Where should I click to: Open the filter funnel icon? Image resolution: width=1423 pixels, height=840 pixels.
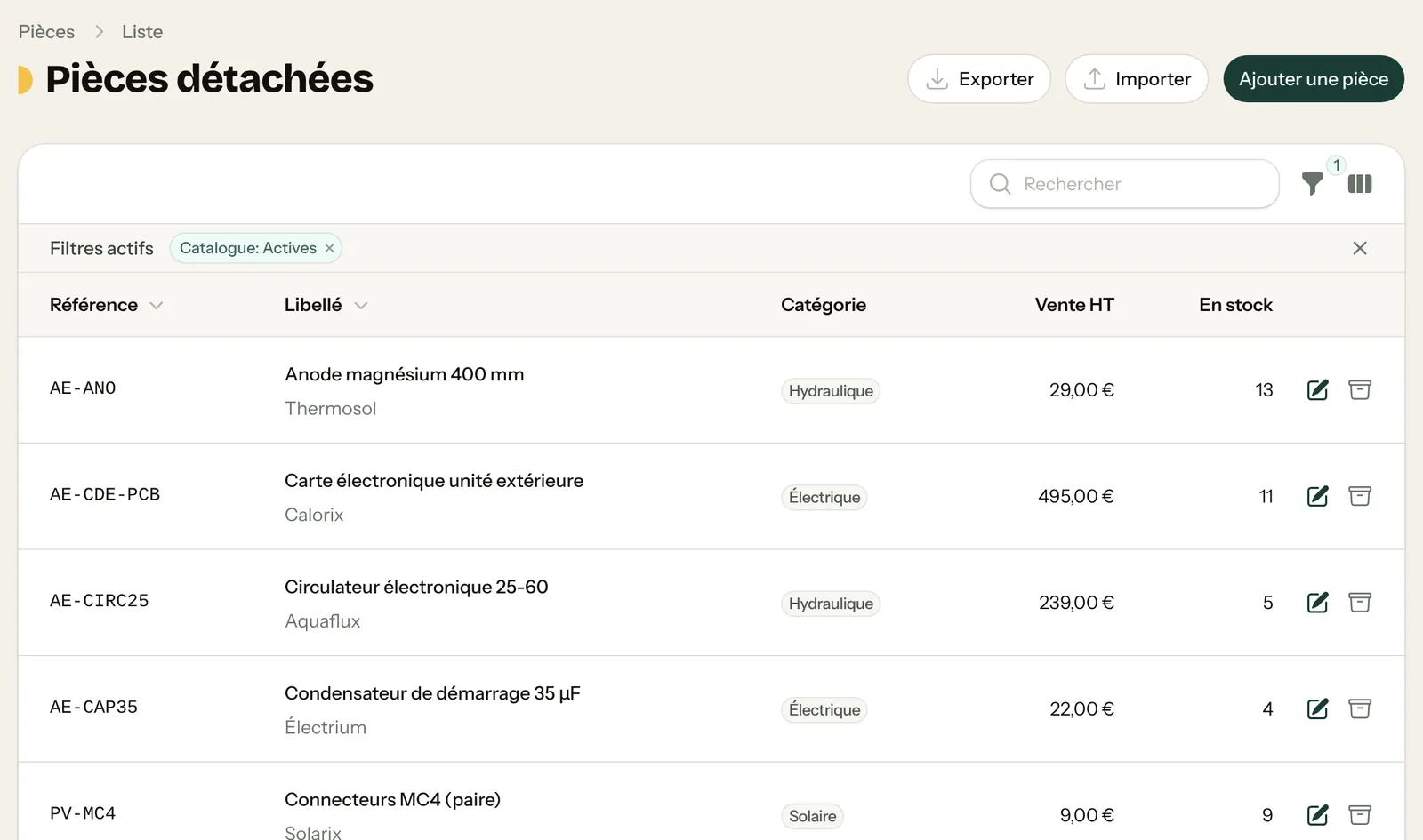(1312, 184)
